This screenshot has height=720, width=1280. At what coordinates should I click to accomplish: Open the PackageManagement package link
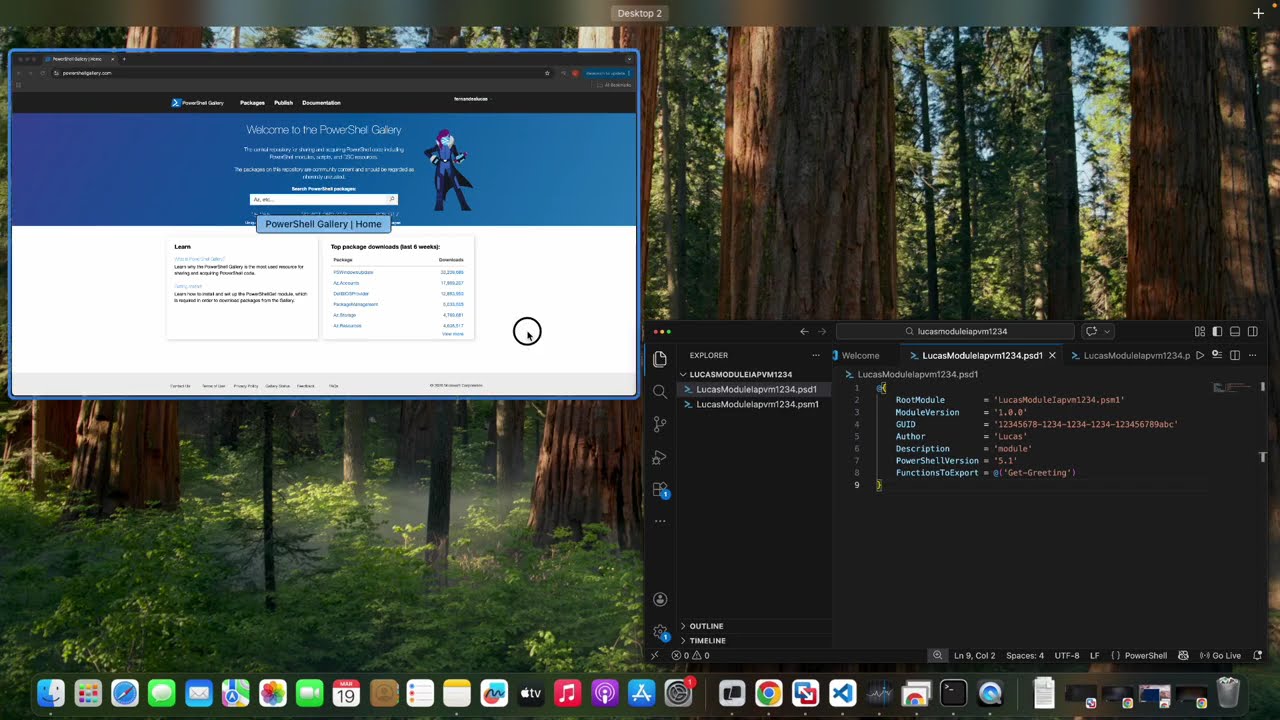[x=355, y=304]
